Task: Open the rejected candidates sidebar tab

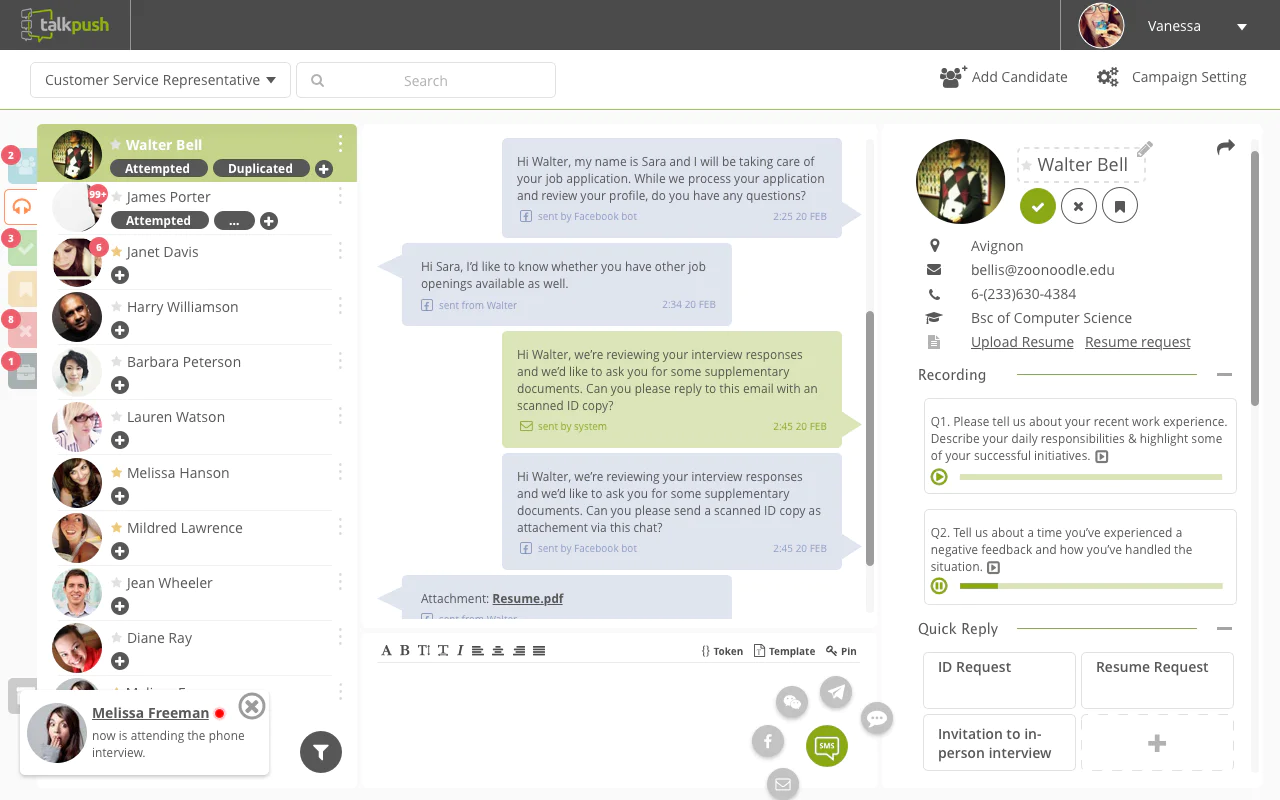Action: point(22,330)
